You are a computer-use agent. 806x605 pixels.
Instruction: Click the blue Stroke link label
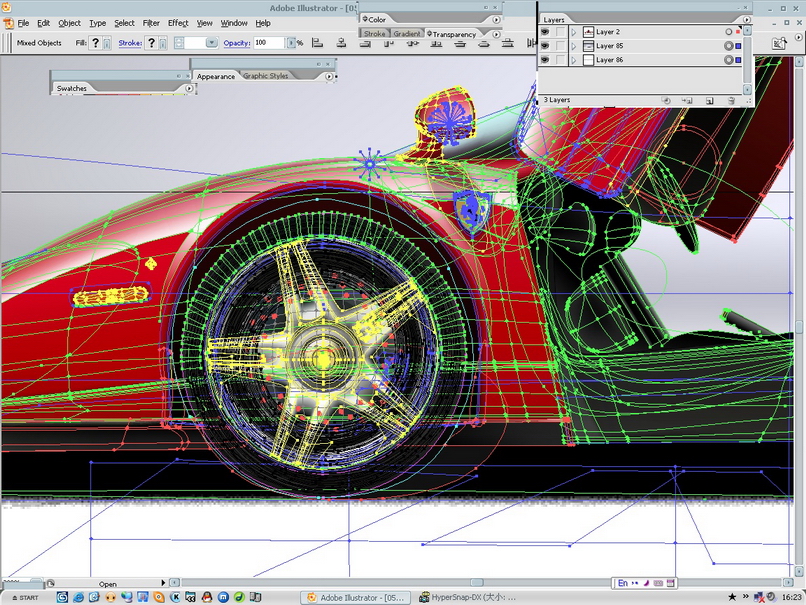point(130,43)
